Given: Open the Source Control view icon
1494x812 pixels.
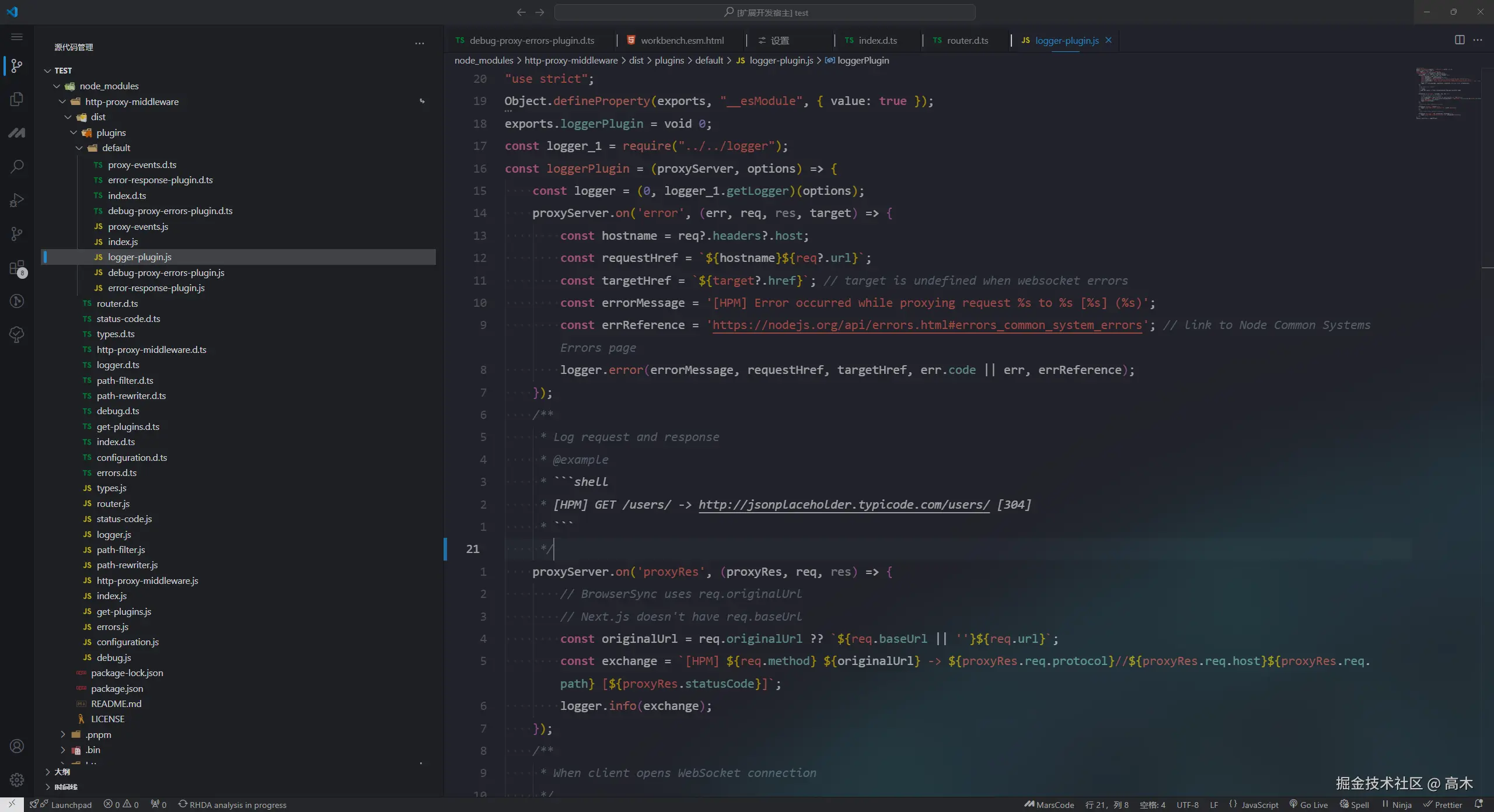Looking at the screenshot, I should pyautogui.click(x=17, y=66).
